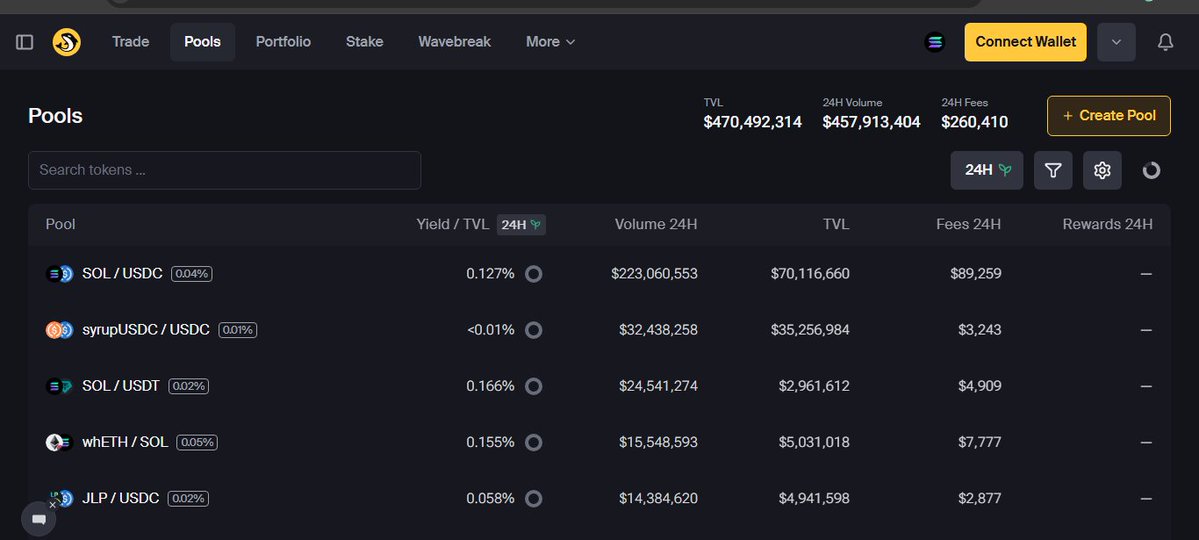
Task: Sort by the Volume 24H column header
Action: 656,225
